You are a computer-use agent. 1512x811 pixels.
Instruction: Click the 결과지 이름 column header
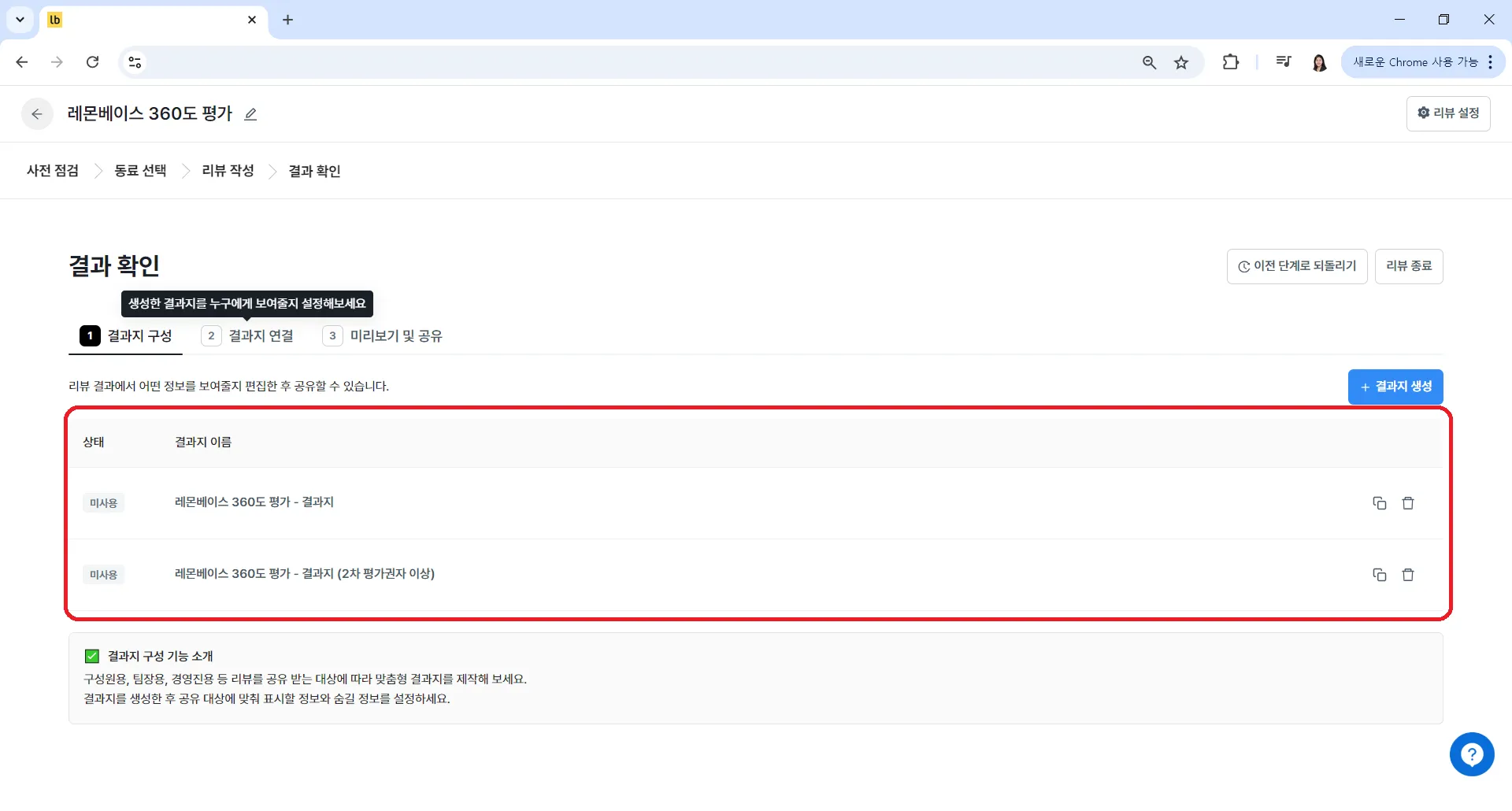point(203,443)
